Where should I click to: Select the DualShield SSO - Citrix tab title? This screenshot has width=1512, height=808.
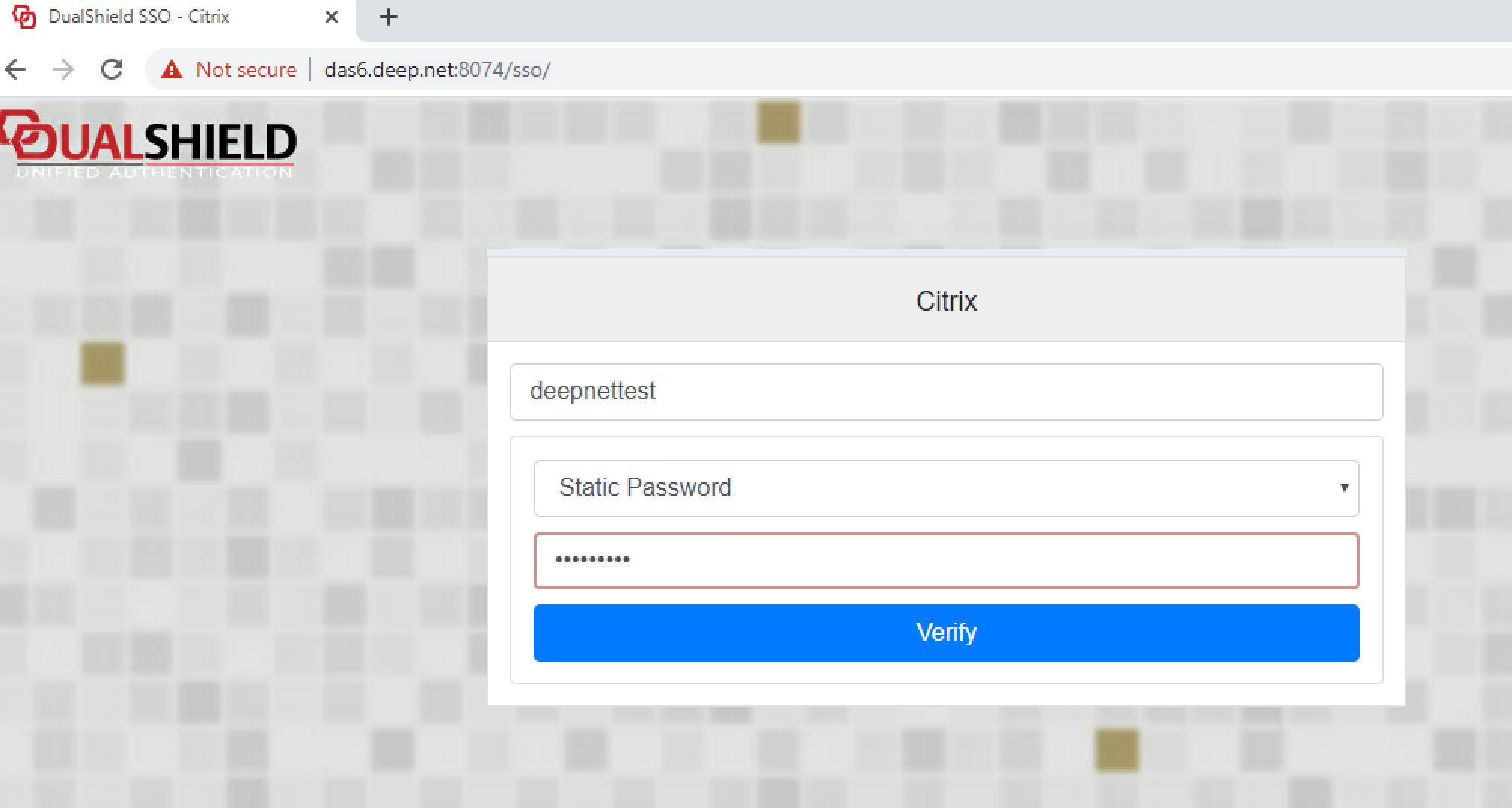139,17
